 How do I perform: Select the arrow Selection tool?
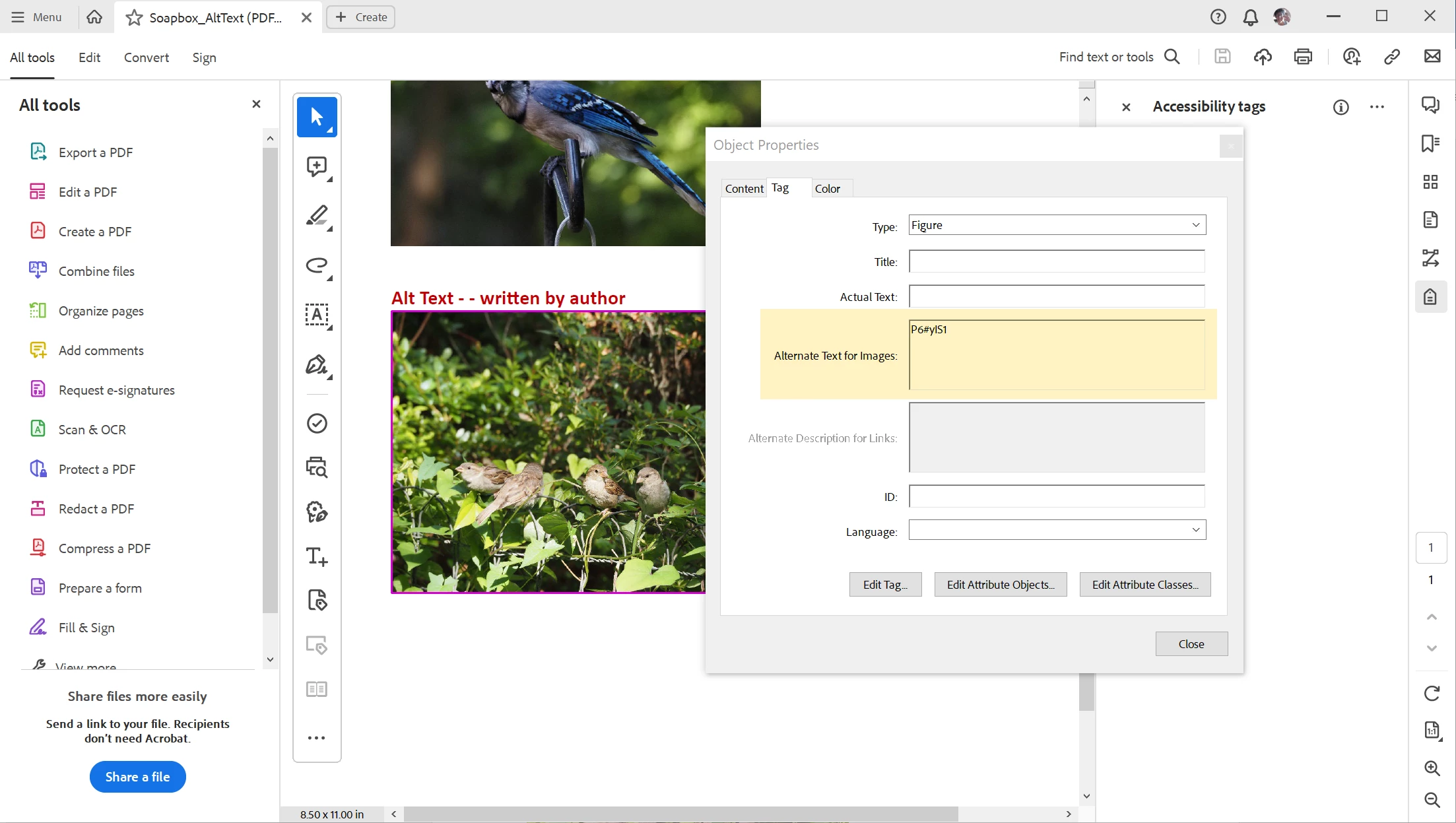[x=317, y=117]
